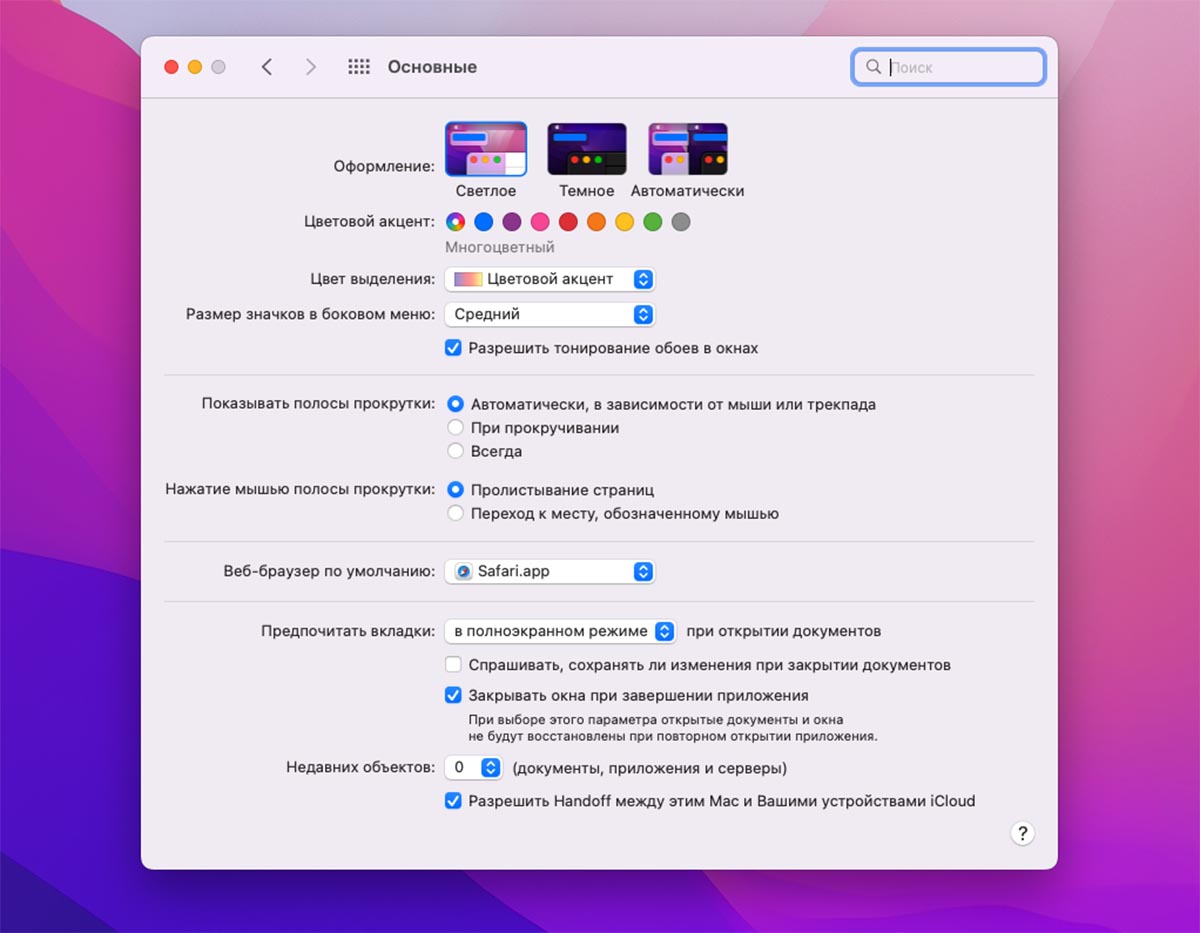Open the Цвет выделения dropdown
This screenshot has height=933, width=1200.
click(x=550, y=279)
